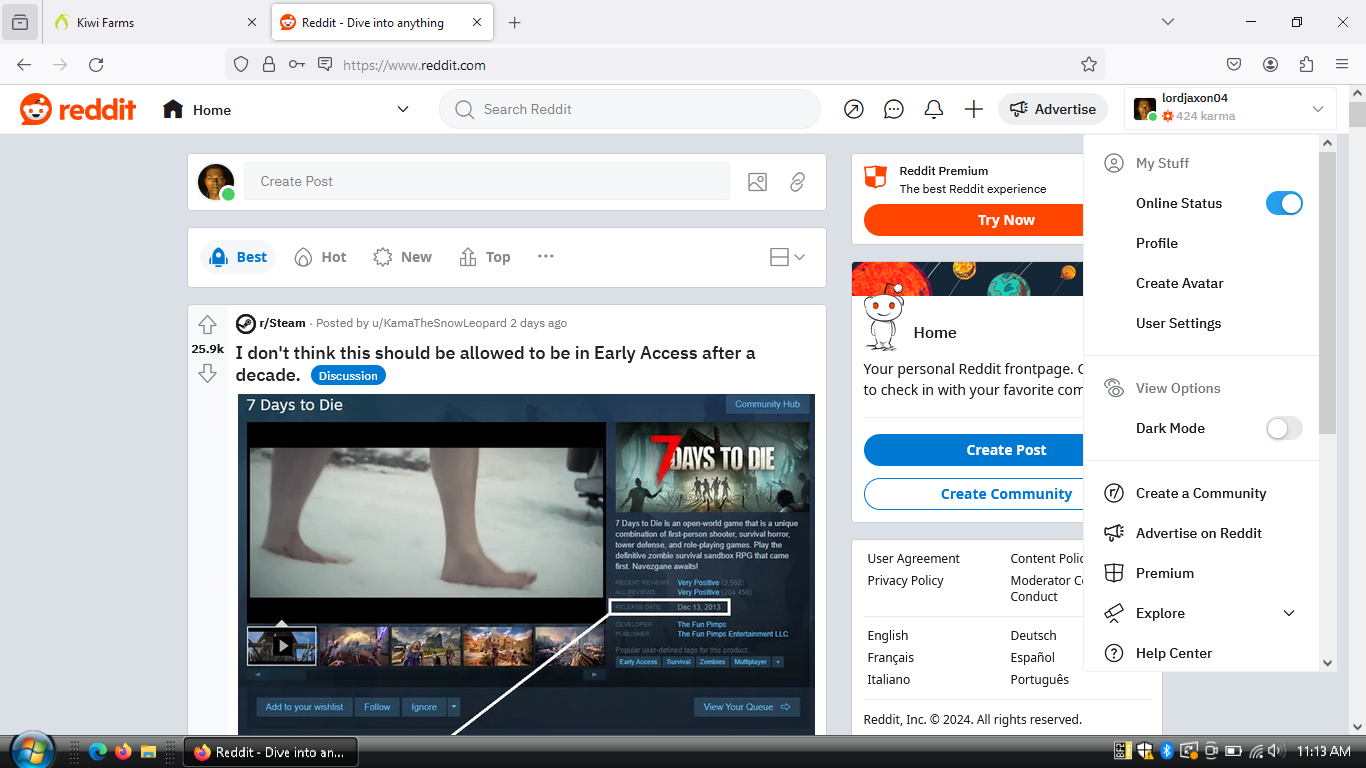The image size is (1366, 768).
Task: Open the Firefox account icon
Action: click(1270, 64)
